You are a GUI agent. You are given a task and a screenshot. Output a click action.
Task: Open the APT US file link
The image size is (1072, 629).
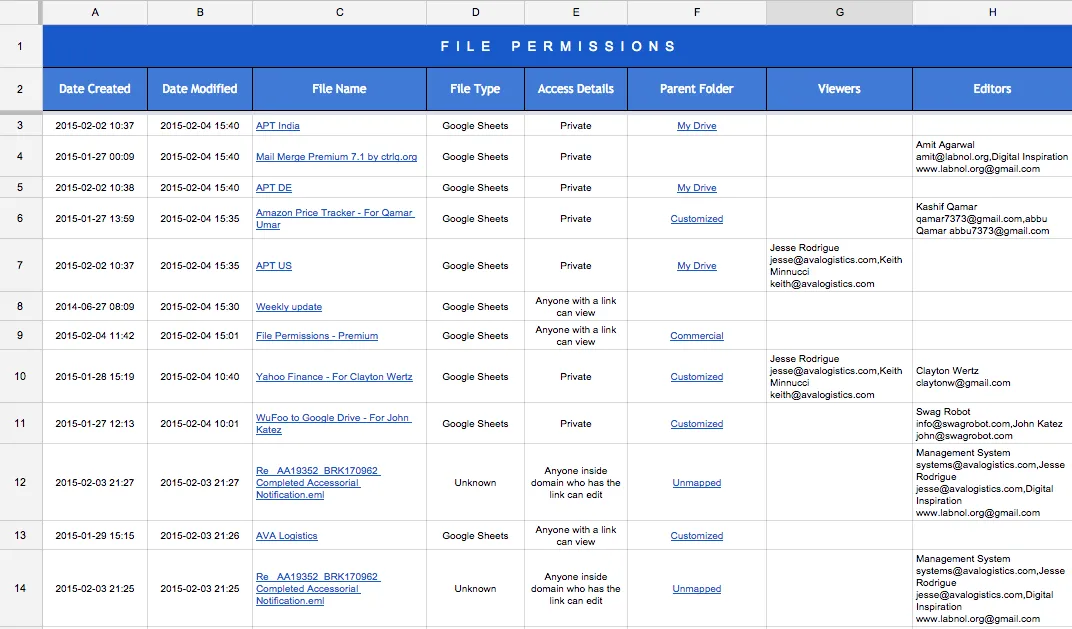pyautogui.click(x=273, y=266)
